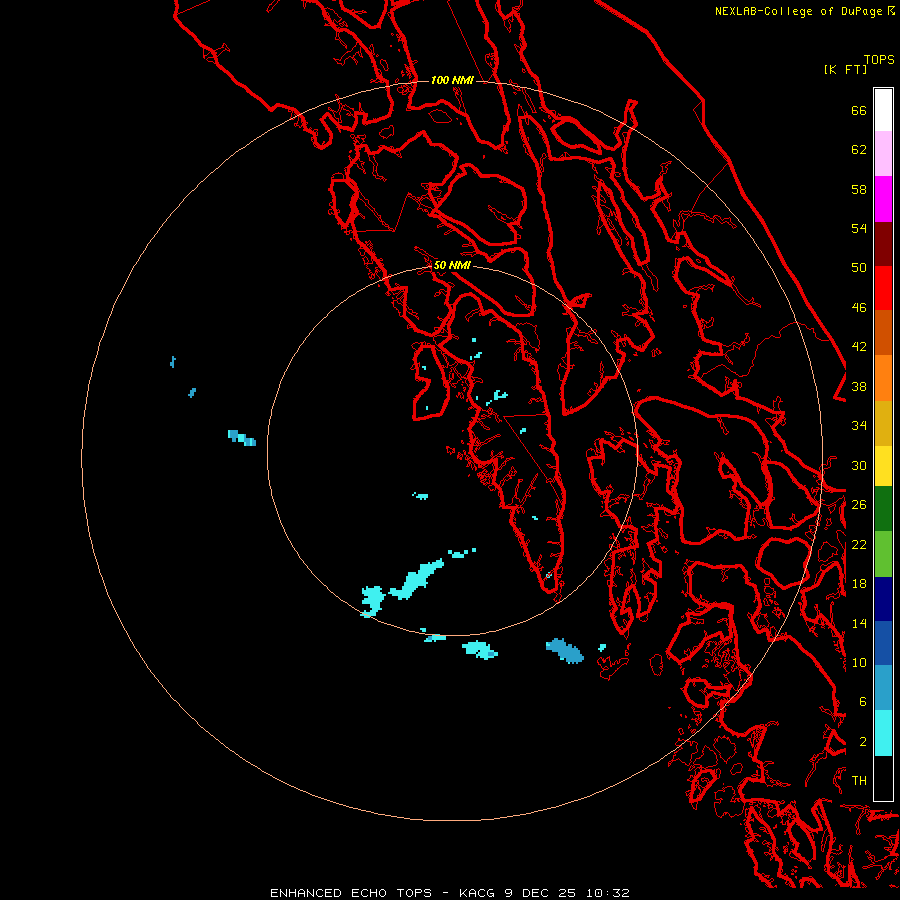Viewport: 900px width, 900px height.
Task: Click the light green swatch between 26 and 22
Action: (x=883, y=554)
